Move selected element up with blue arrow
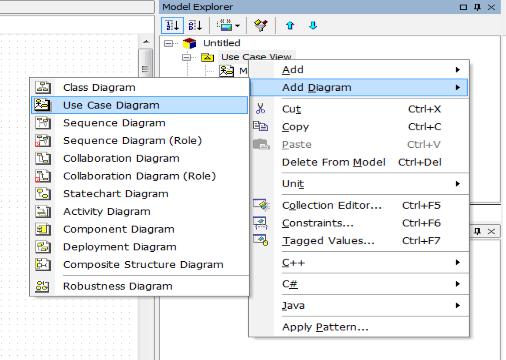This screenshot has width=506, height=360. click(x=290, y=25)
